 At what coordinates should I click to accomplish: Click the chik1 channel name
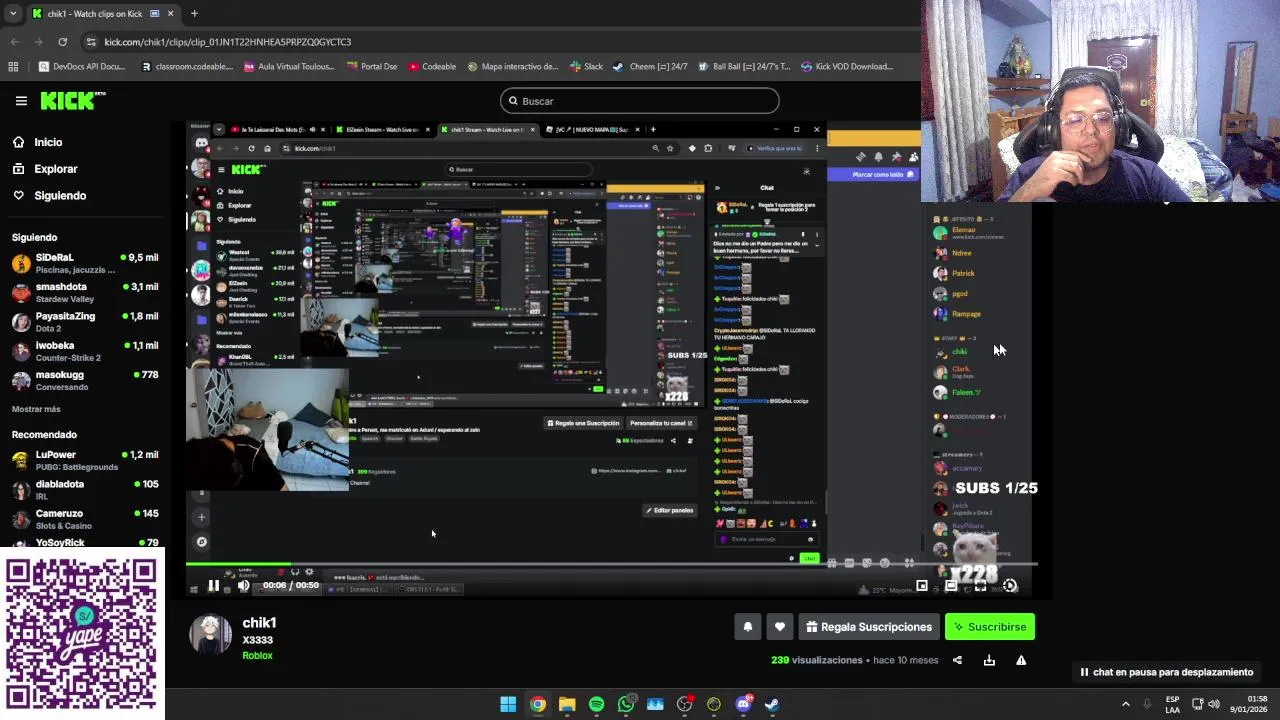pyautogui.click(x=259, y=622)
